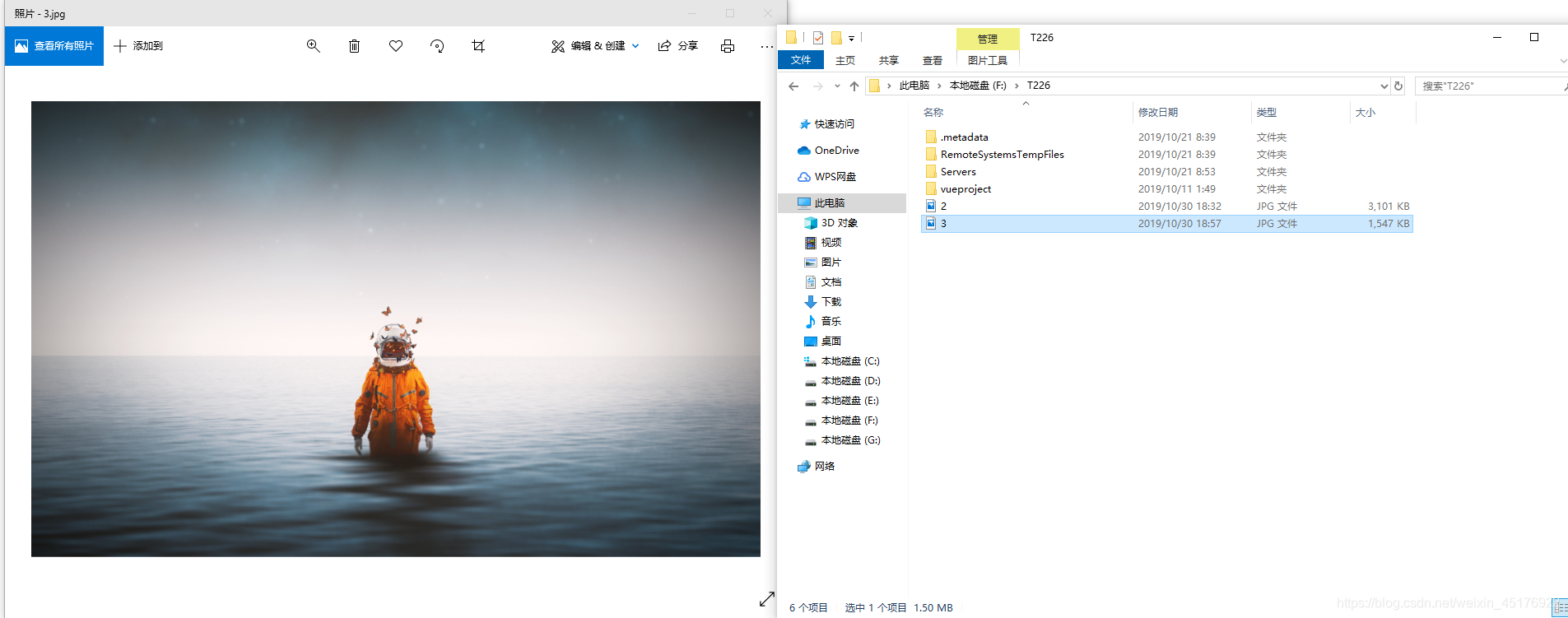This screenshot has height=618, width=1568.
Task: Select JPG file named 3
Action: coord(1167,224)
